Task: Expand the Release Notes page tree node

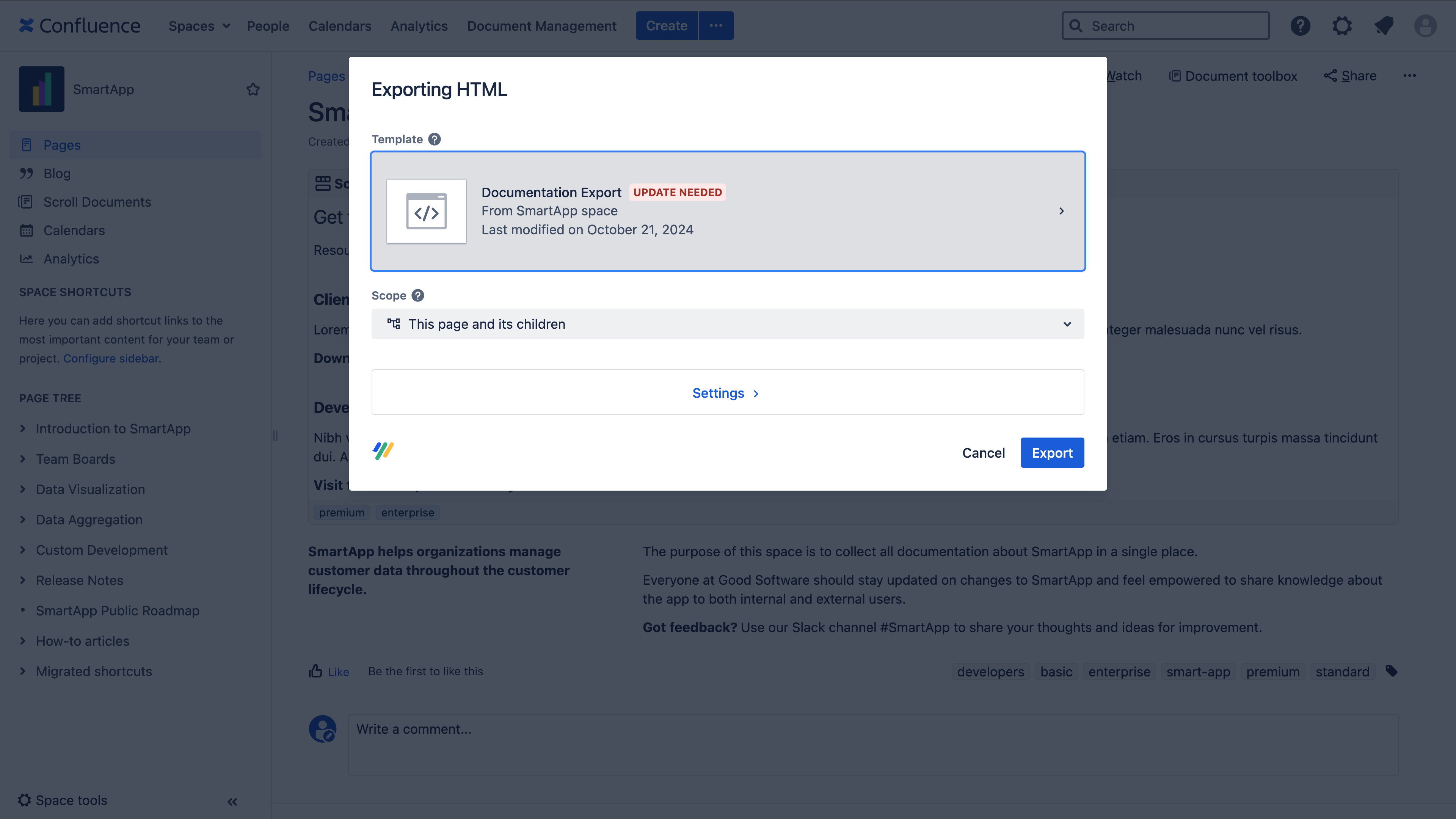Action: point(23,580)
